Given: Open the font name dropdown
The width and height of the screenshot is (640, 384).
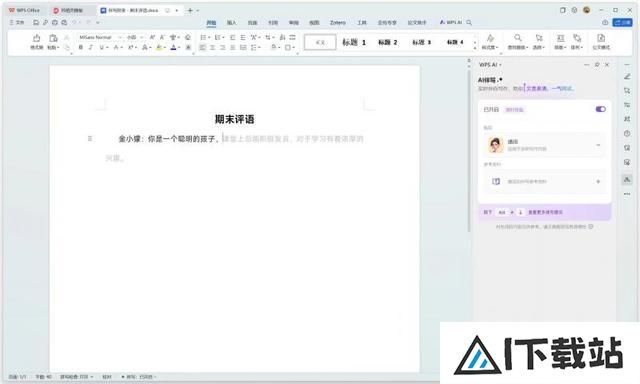Looking at the screenshot, I should (x=120, y=37).
